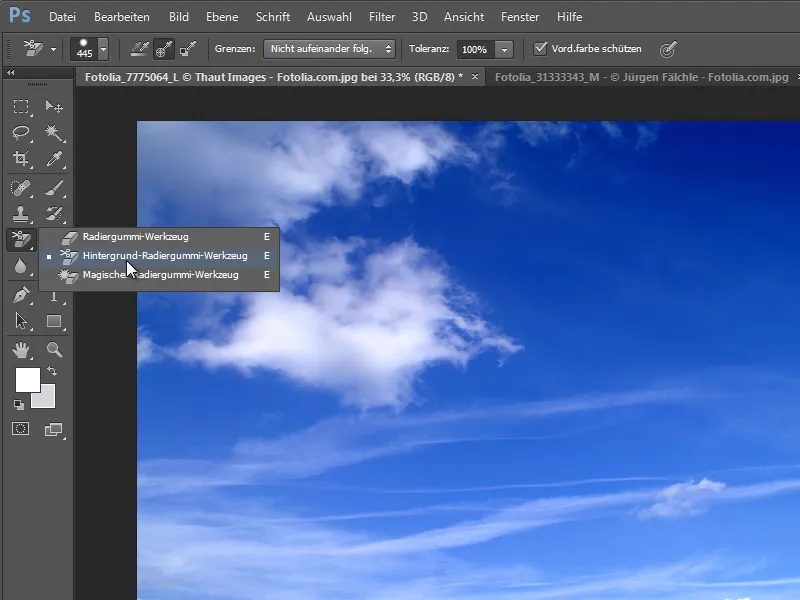800x600 pixels.
Task: Select the Rectangle shape tool
Action: (54, 321)
